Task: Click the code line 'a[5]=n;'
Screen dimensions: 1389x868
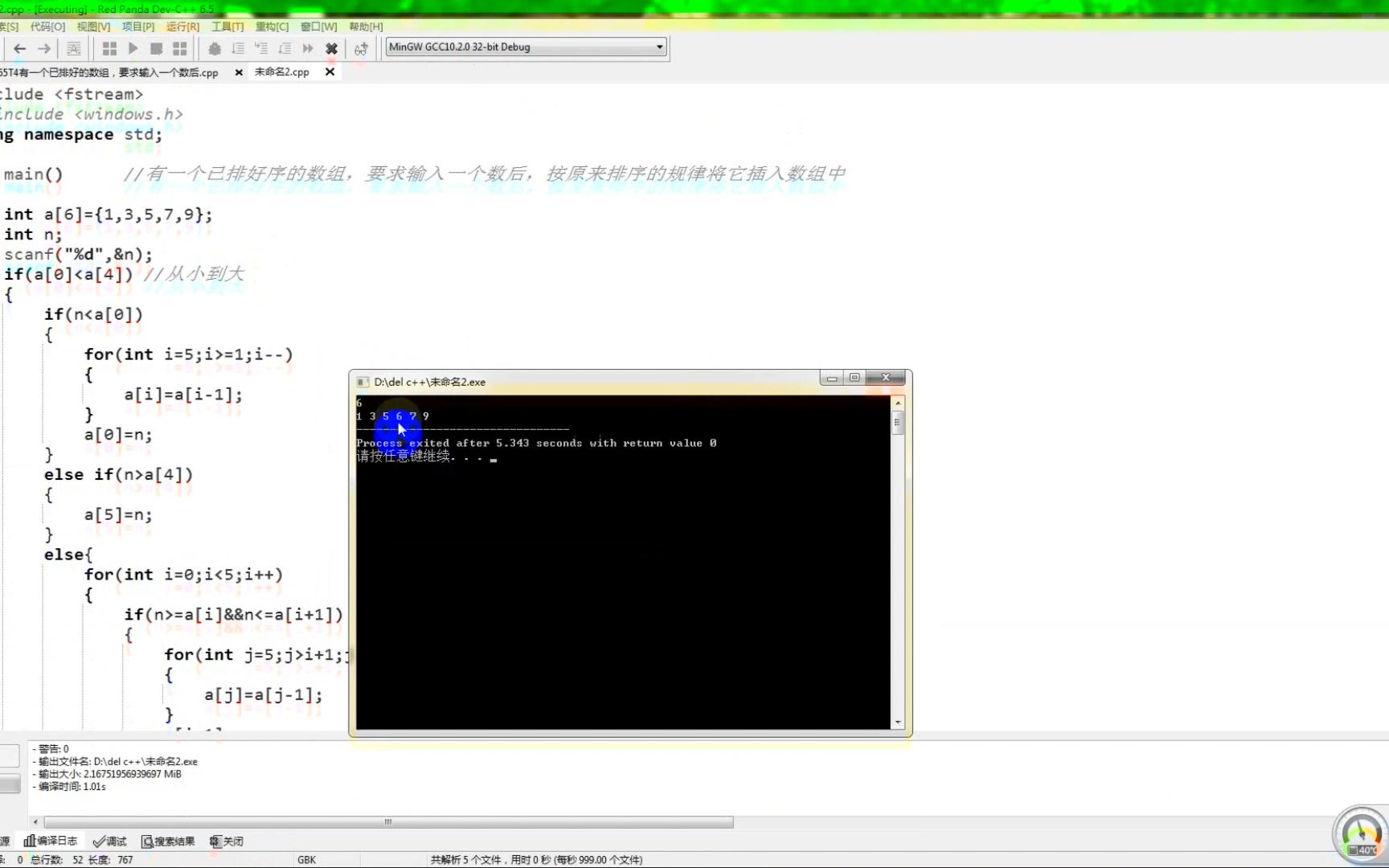Action: point(118,515)
